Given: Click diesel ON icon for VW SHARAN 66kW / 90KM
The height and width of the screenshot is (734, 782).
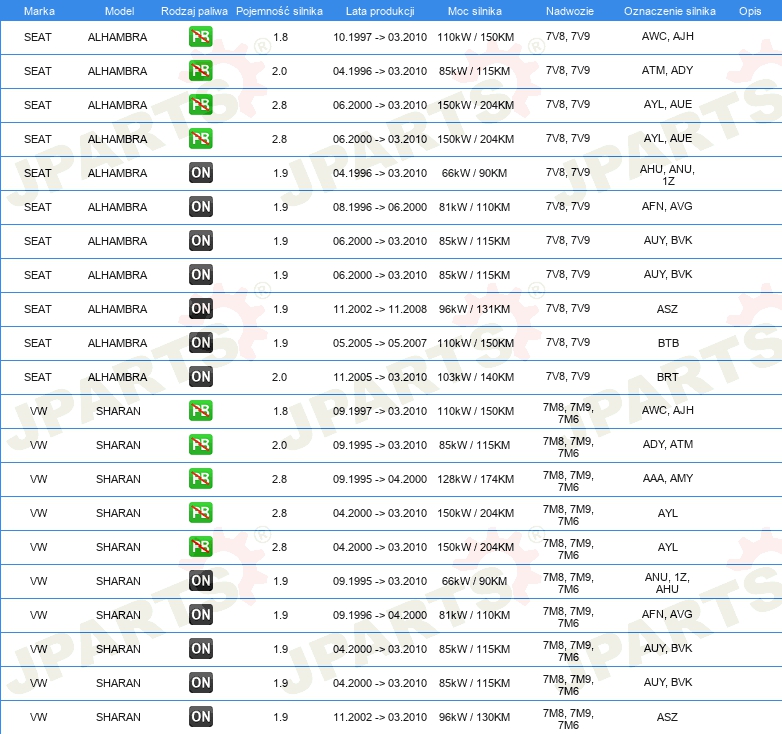Looking at the screenshot, I should pyautogui.click(x=200, y=580).
